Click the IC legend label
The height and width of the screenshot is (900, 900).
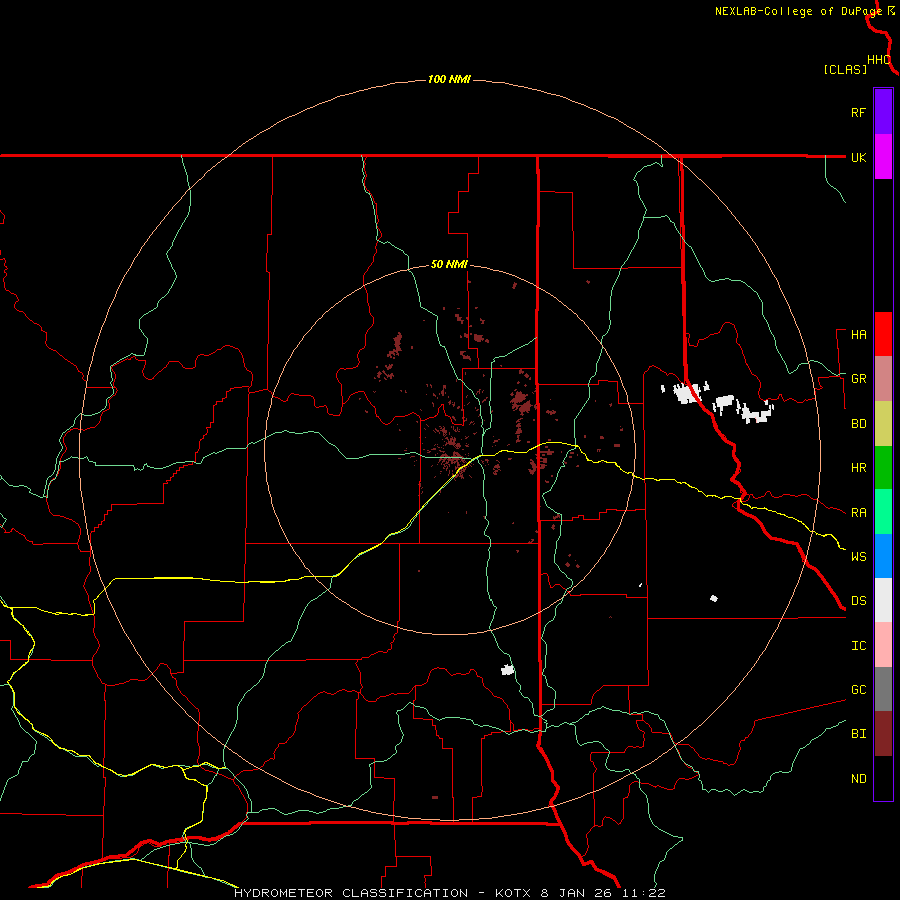[x=858, y=646]
